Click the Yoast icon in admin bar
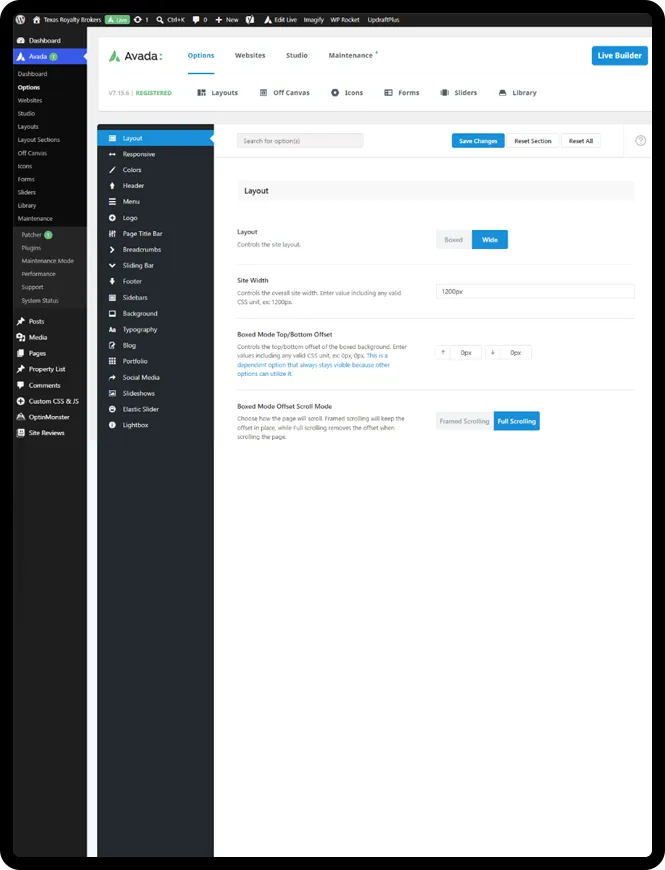665x870 pixels. click(x=250, y=19)
